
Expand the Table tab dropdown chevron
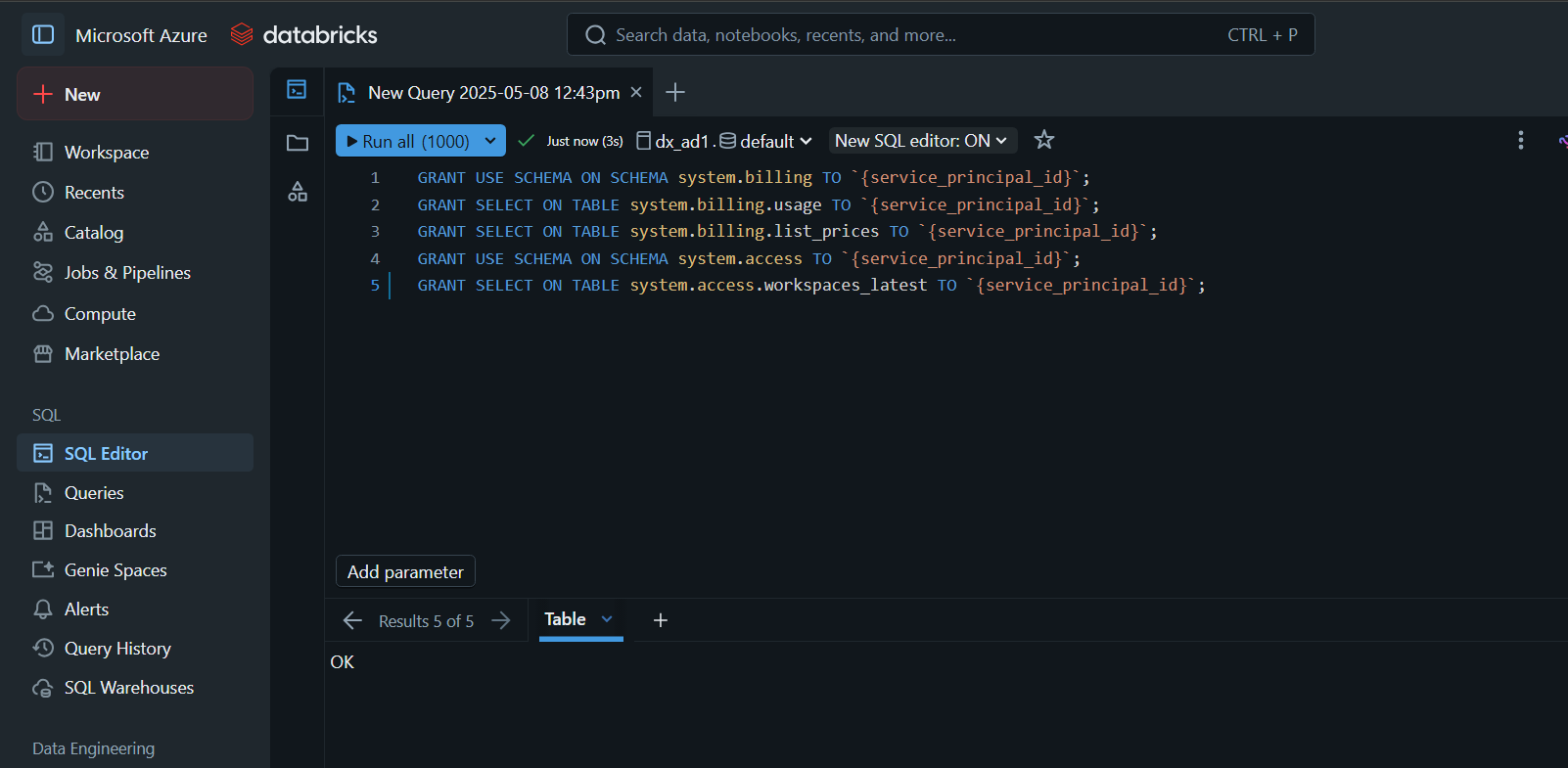(x=607, y=619)
